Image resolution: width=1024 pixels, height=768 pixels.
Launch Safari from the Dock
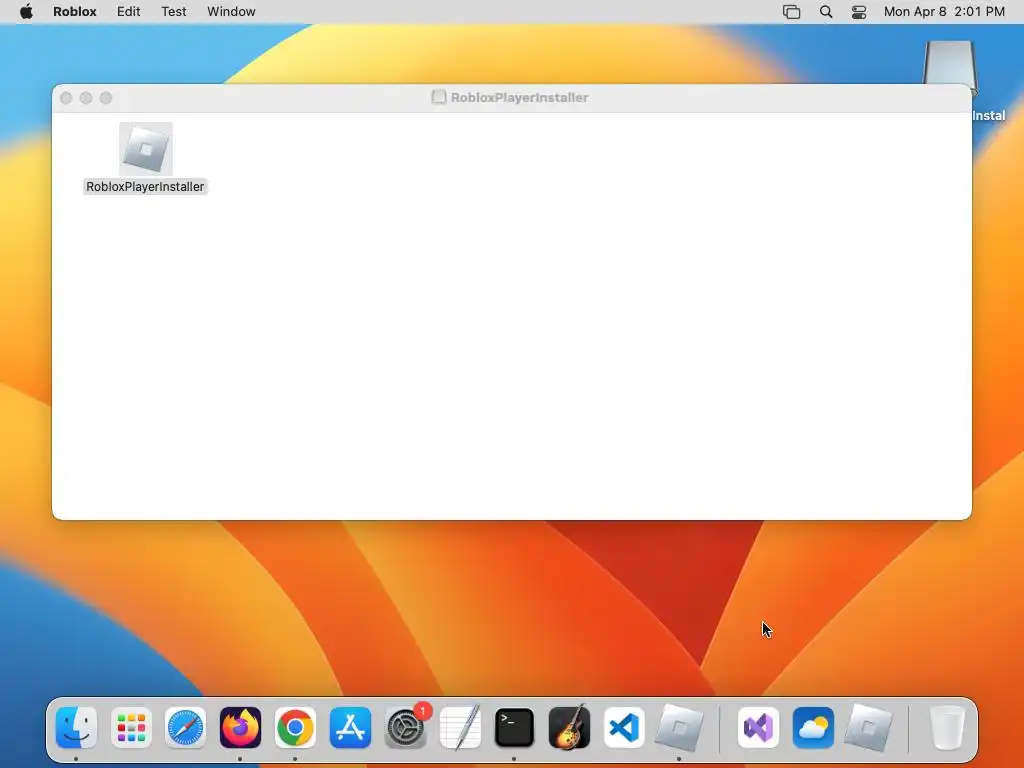point(185,728)
